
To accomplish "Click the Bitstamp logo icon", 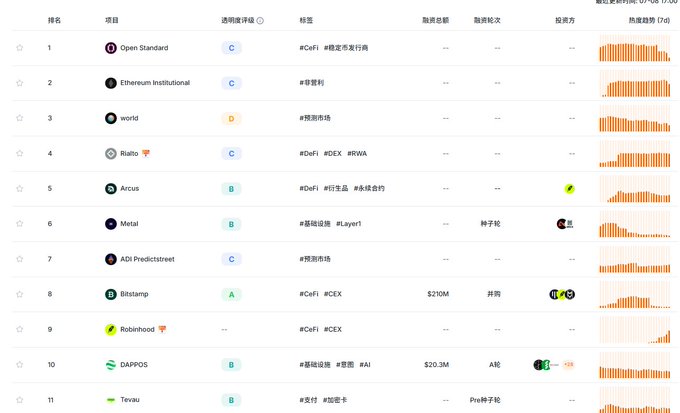I will click(x=111, y=294).
